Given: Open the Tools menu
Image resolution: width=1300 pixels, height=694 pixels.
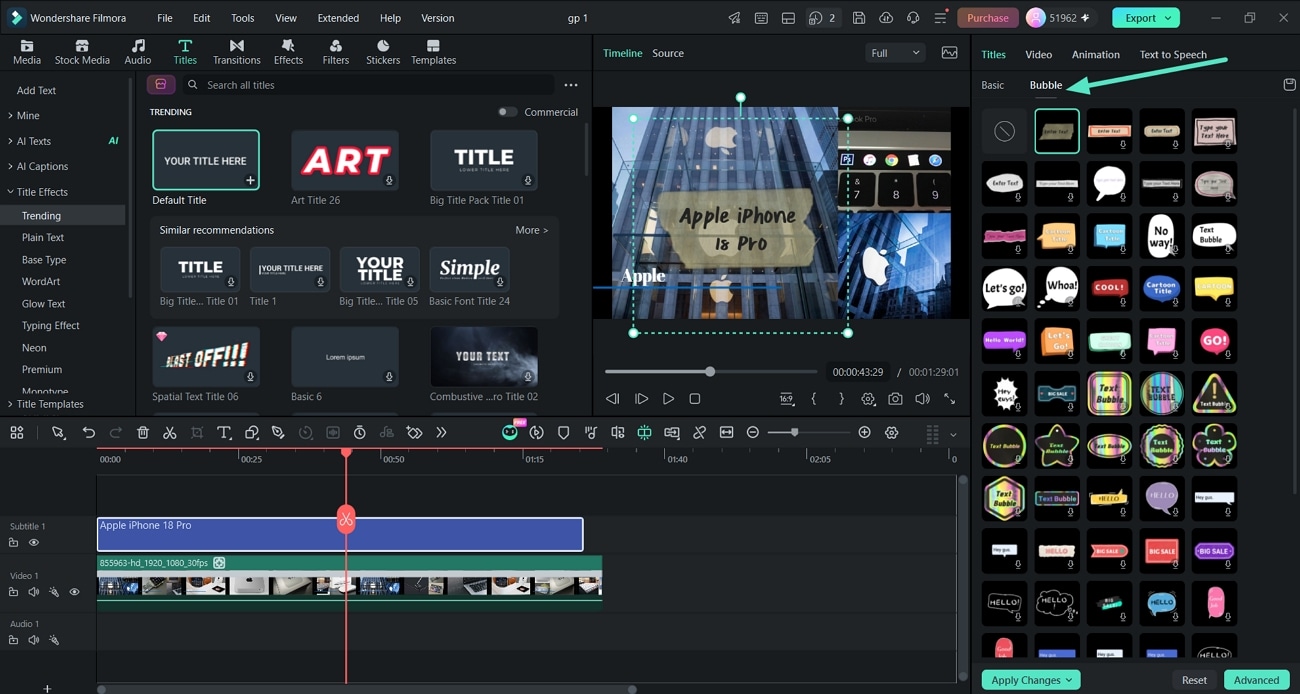Looking at the screenshot, I should [x=242, y=18].
